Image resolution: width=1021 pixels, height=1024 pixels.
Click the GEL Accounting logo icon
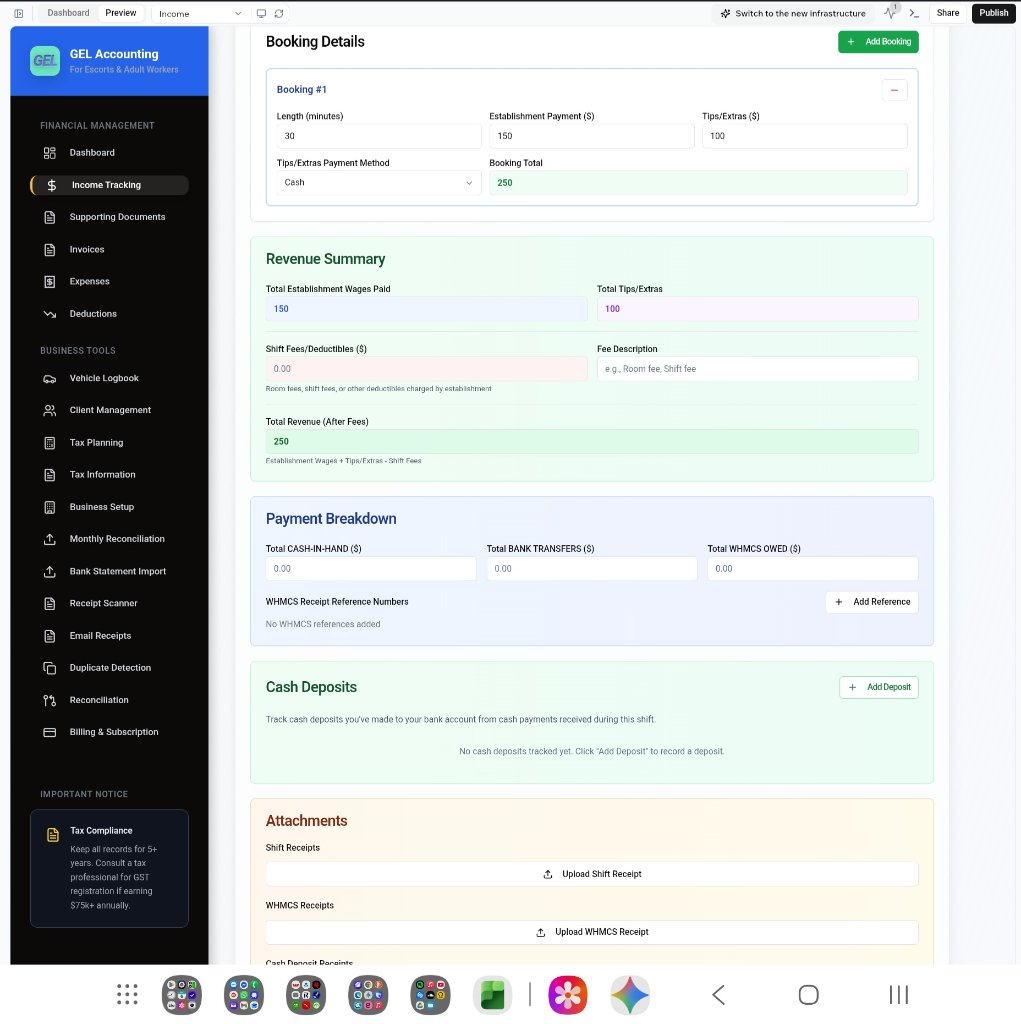click(44, 60)
